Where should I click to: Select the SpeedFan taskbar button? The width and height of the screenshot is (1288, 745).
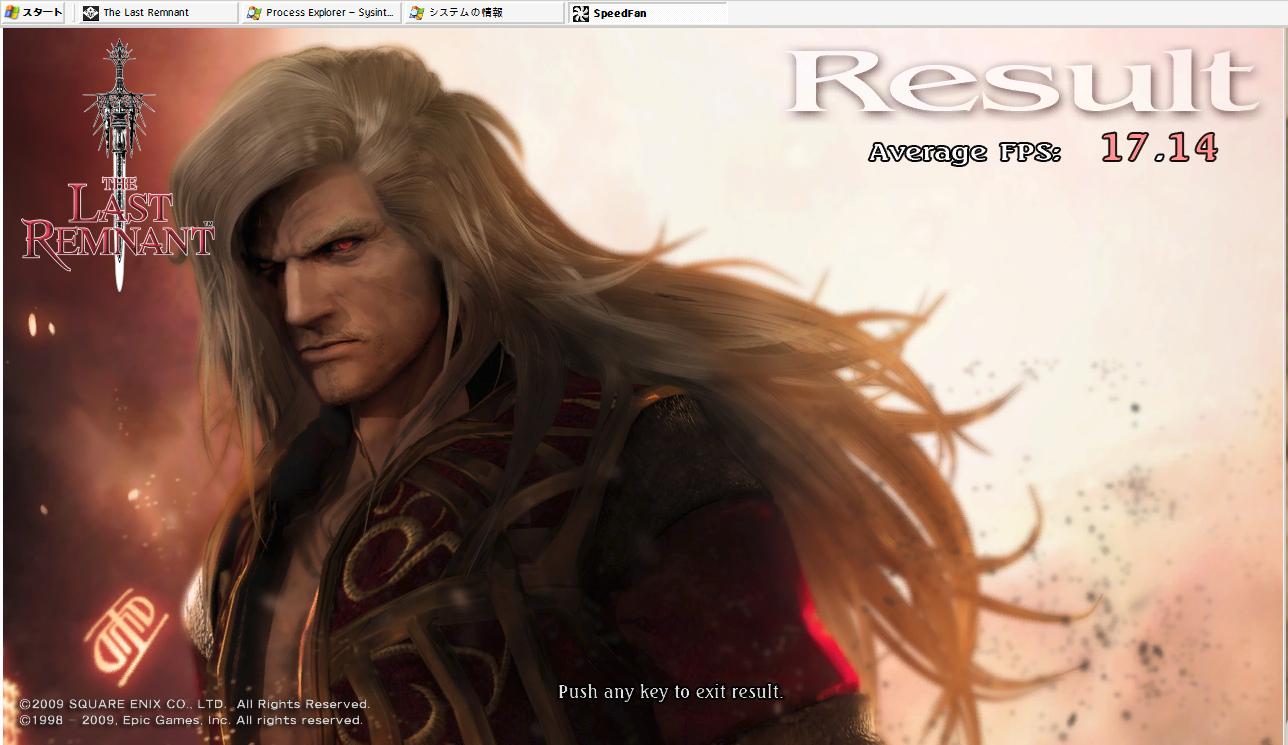point(647,13)
